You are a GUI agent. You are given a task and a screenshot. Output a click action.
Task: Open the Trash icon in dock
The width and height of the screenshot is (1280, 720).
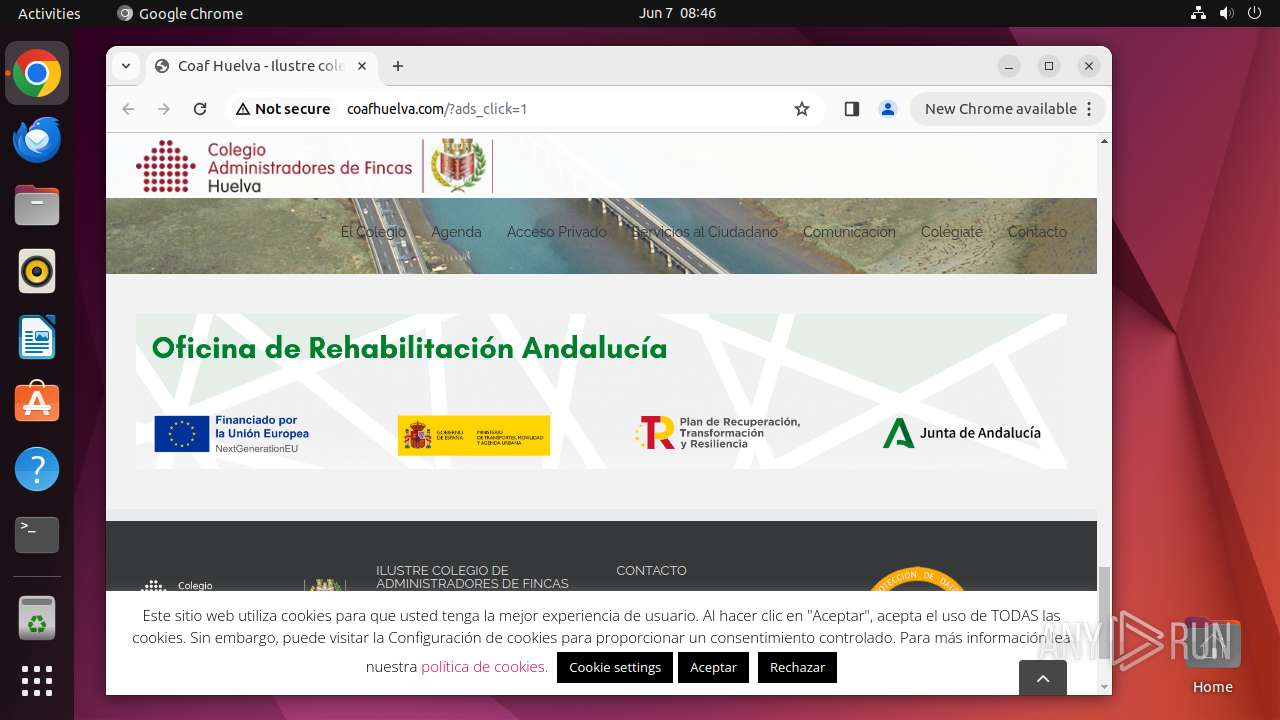(37, 618)
